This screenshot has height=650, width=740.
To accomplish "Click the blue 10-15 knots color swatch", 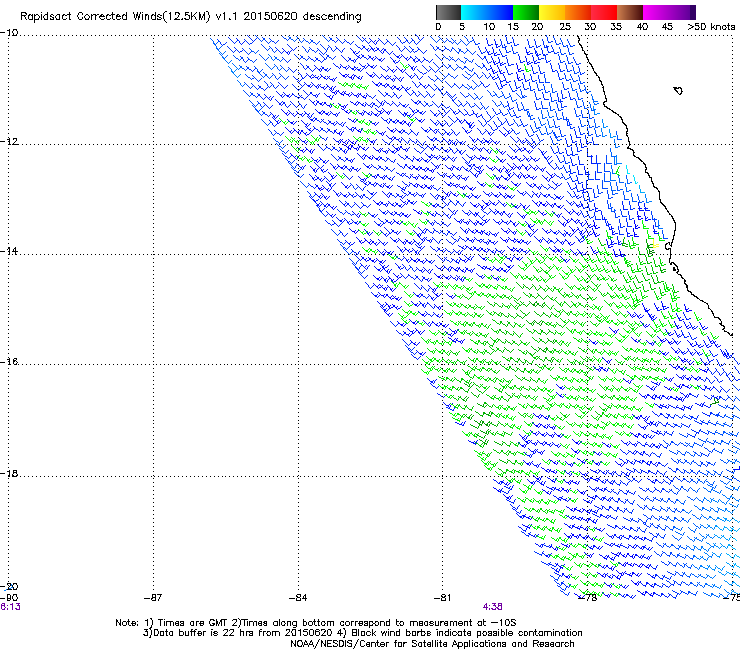I will tap(500, 12).
